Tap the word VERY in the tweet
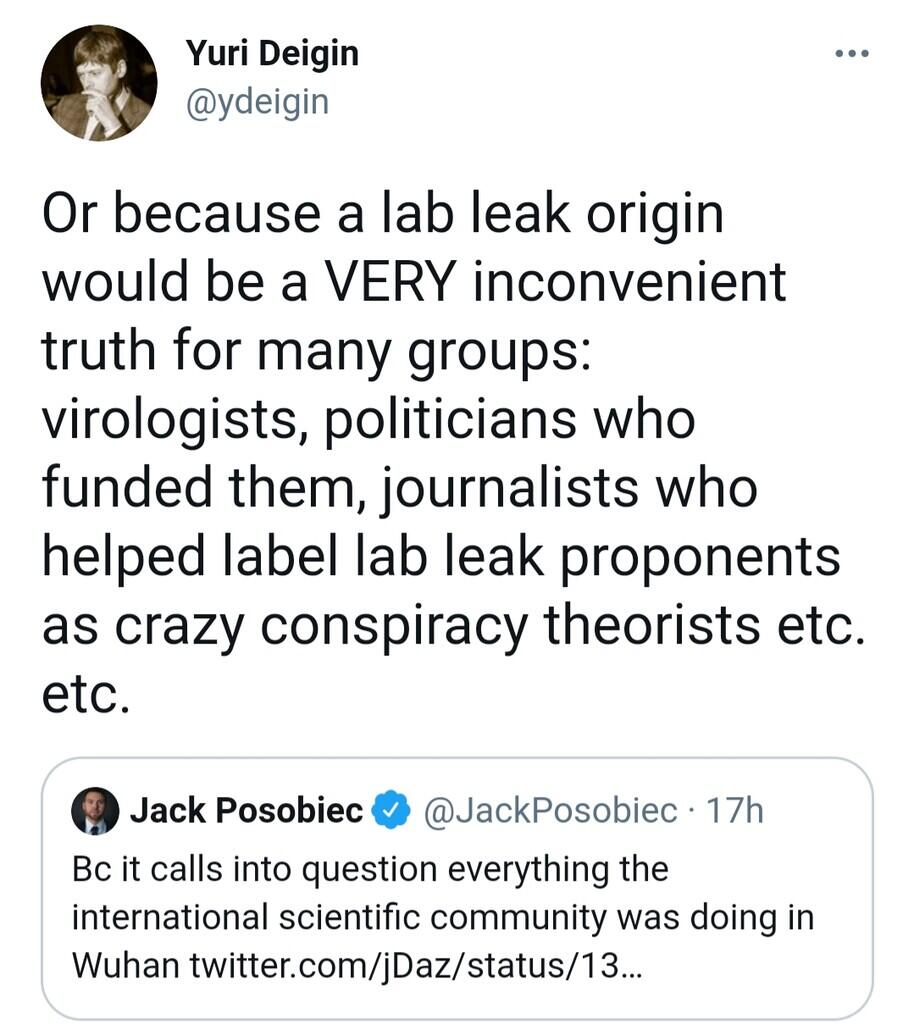The width and height of the screenshot is (914, 1024). point(389,281)
